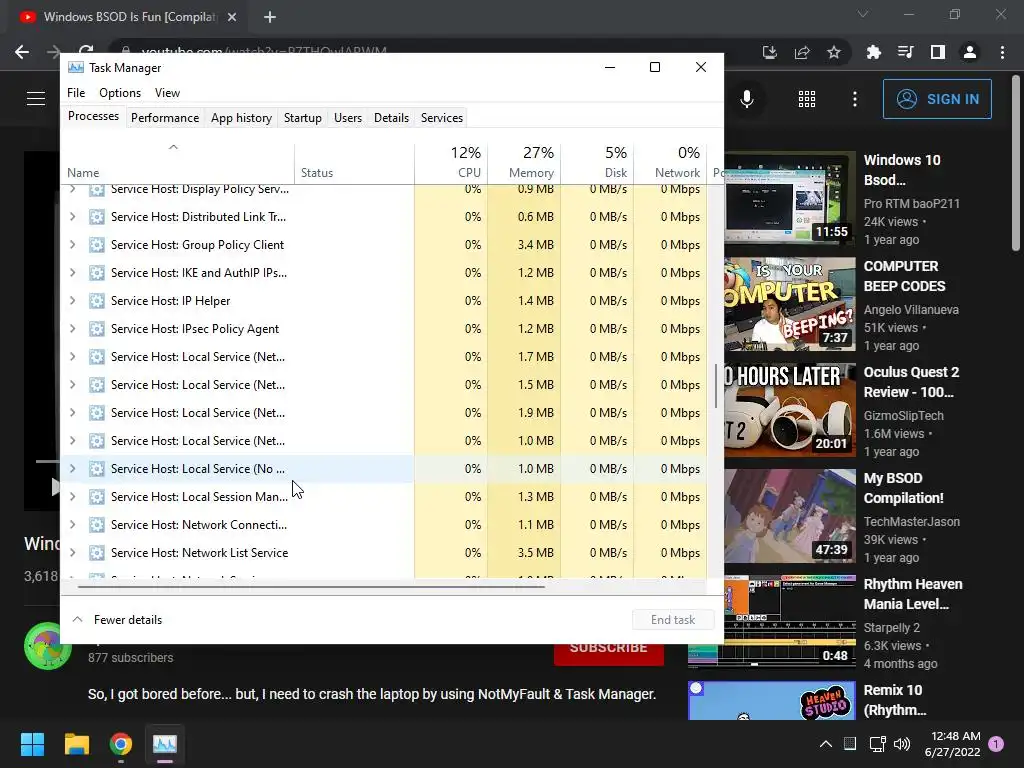This screenshot has height=768, width=1024.
Task: Expand Service Host: IKE and AuthIP IPs... row
Action: tap(72, 273)
